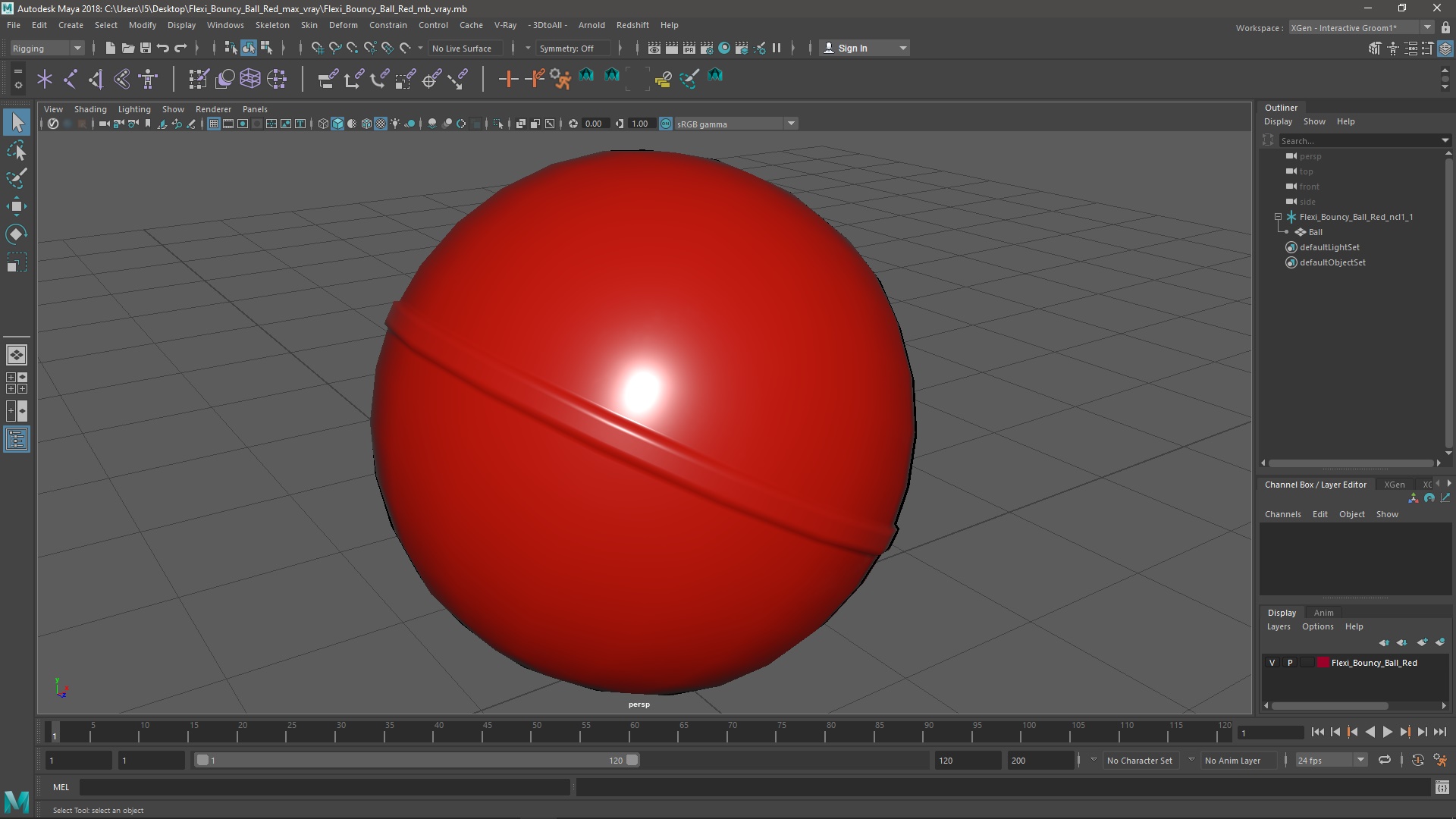This screenshot has width=1456, height=819.
Task: Switch to single perspective pane layout
Action: (x=17, y=355)
